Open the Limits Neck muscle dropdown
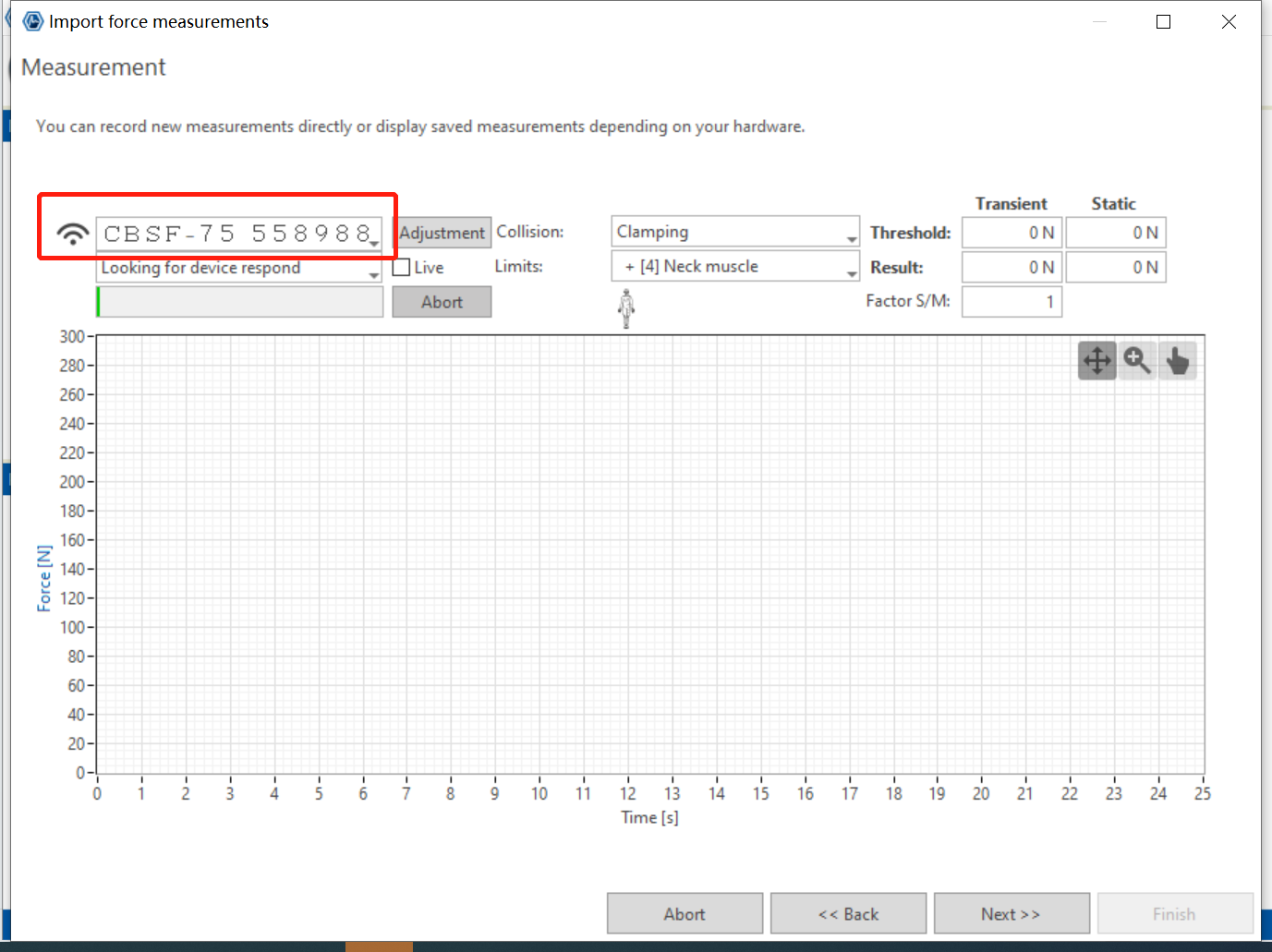1272x952 pixels. 851,273
